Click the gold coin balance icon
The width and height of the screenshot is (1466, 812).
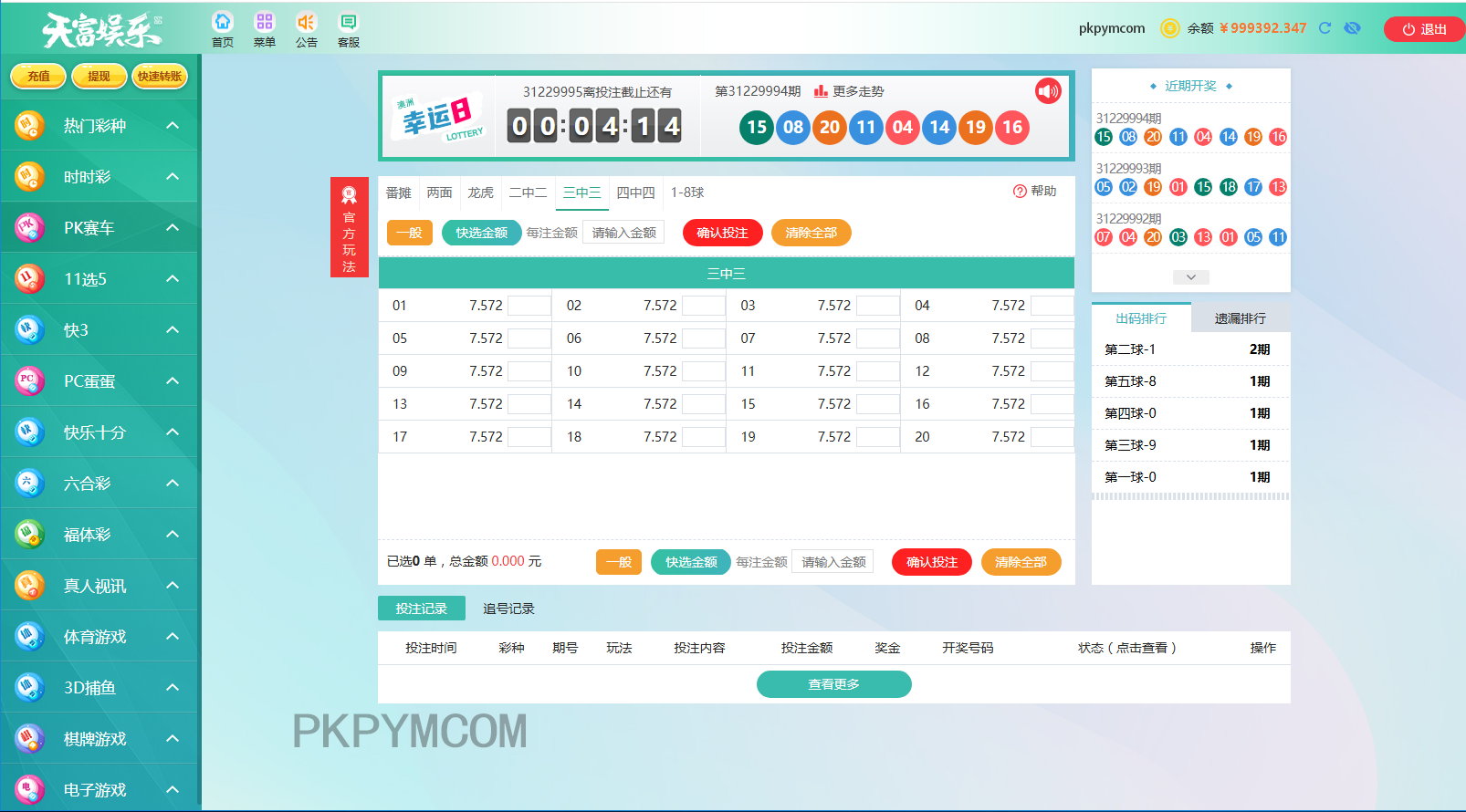coord(1169,28)
